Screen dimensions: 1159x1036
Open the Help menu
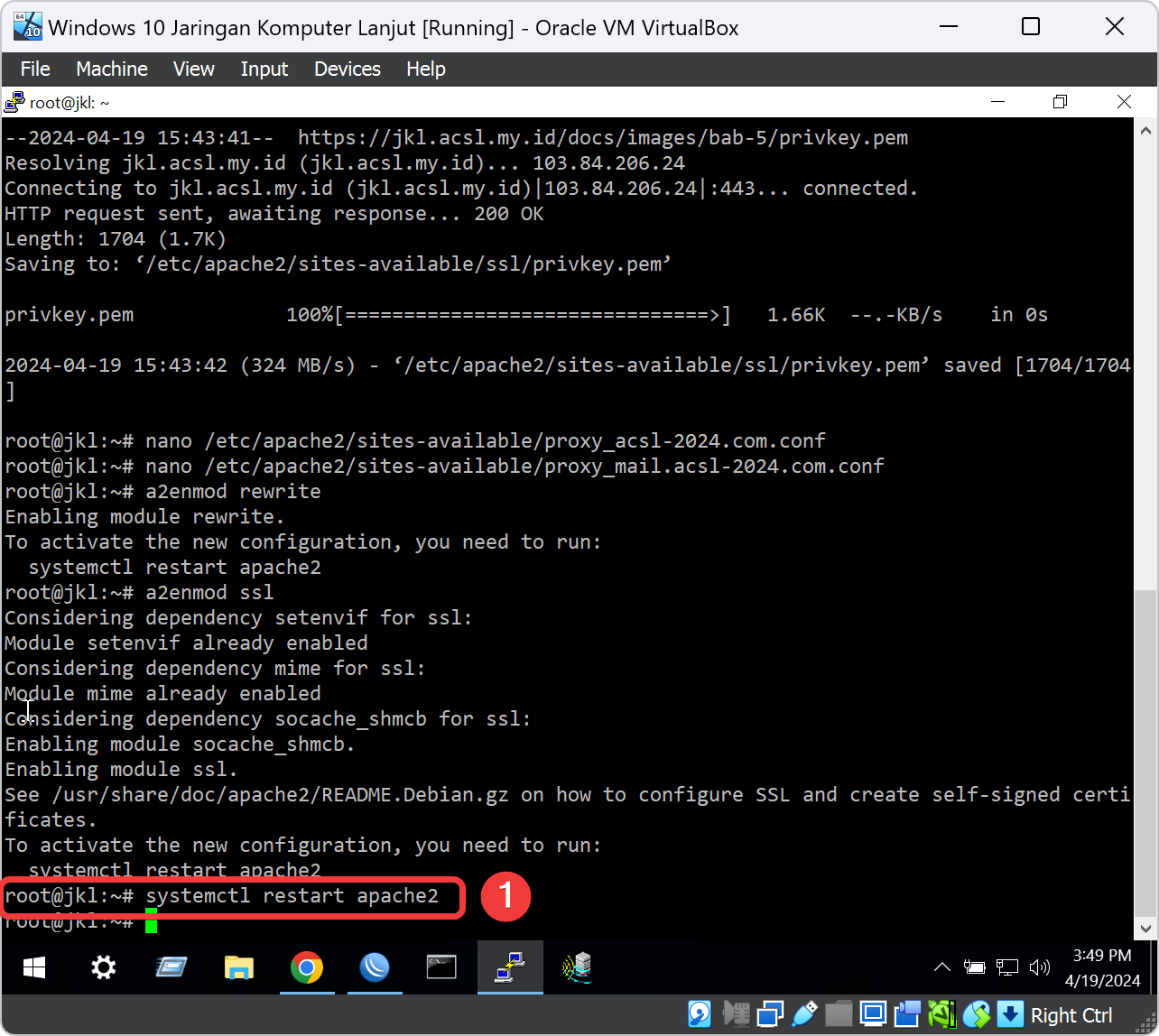pyautogui.click(x=426, y=69)
